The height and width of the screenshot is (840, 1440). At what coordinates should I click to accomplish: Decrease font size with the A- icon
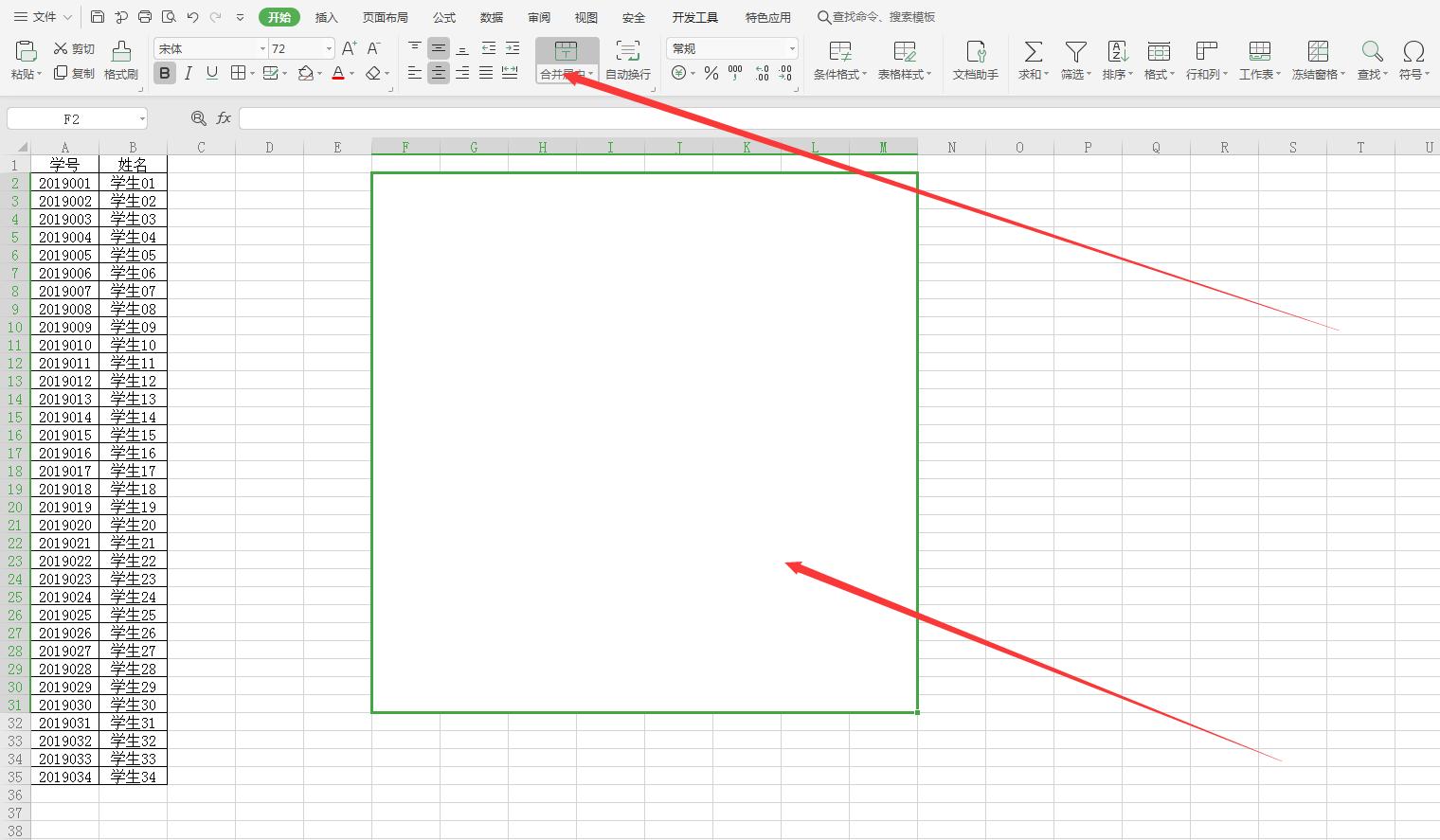373,48
